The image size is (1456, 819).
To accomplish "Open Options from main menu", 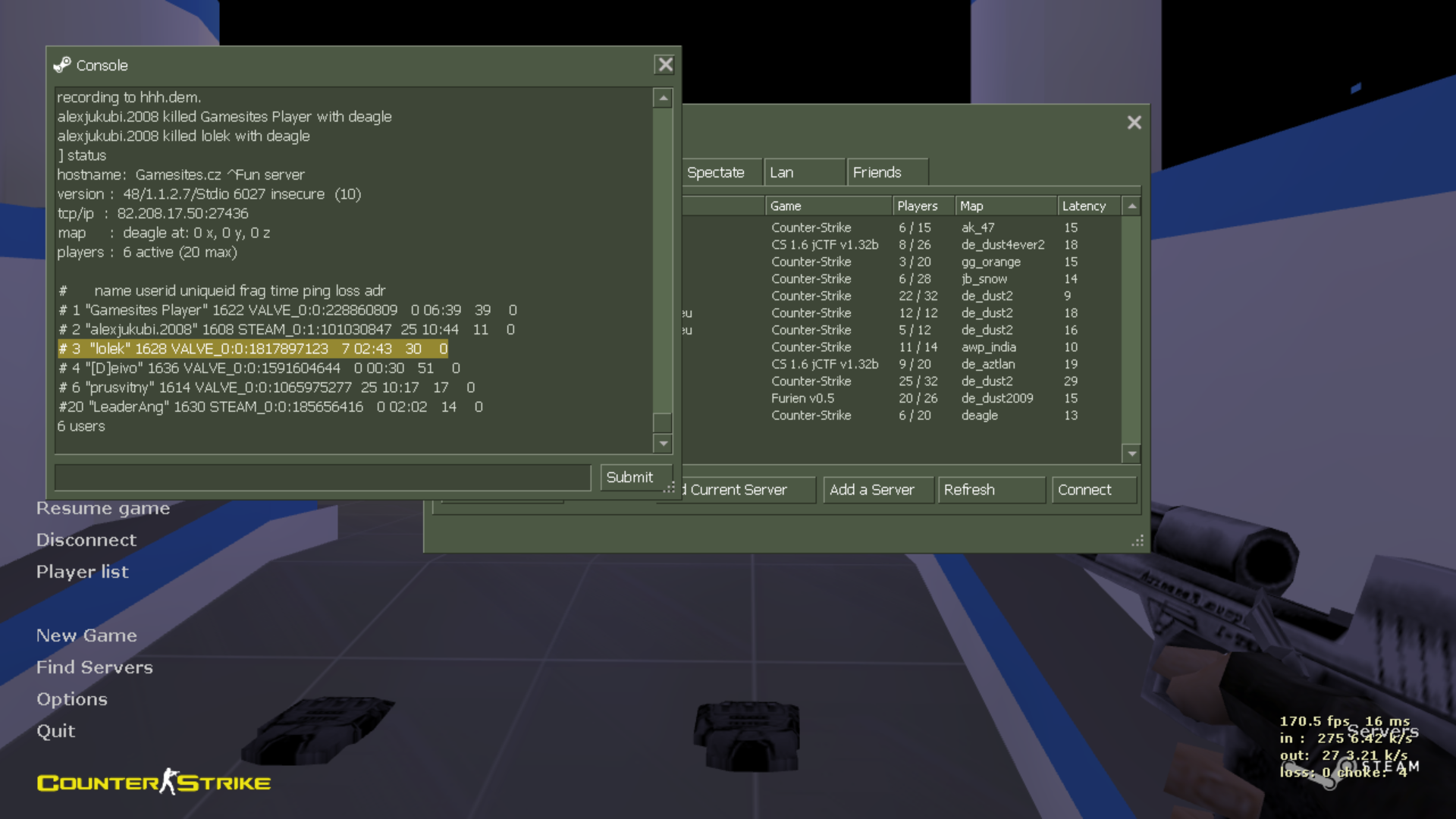I will [x=72, y=699].
